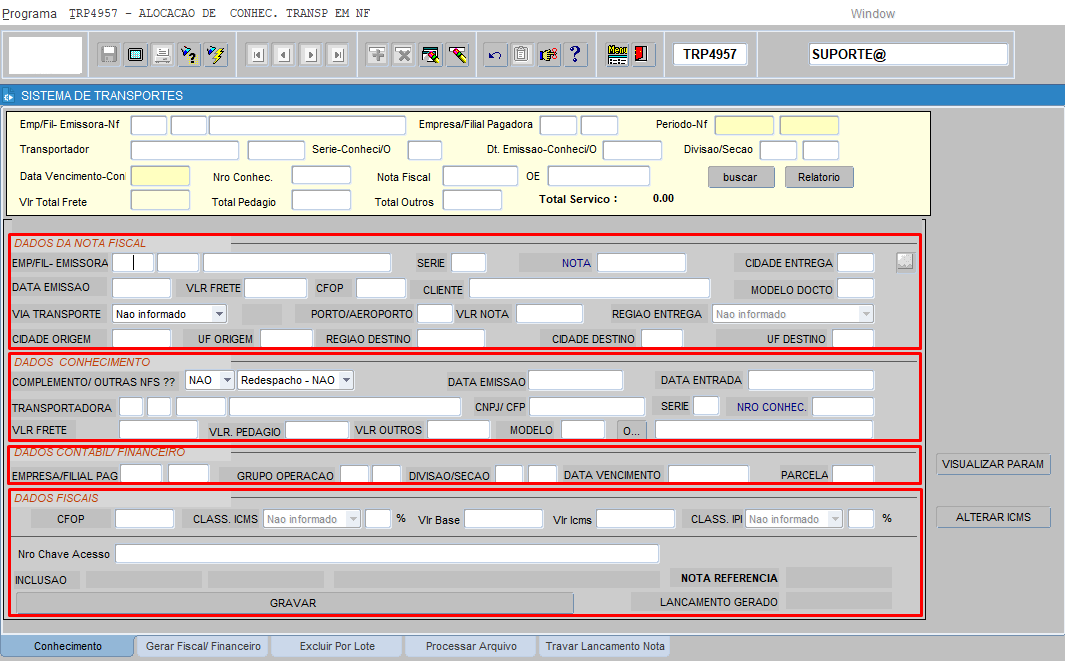Click the pointing hand scissors icon

coord(548,54)
